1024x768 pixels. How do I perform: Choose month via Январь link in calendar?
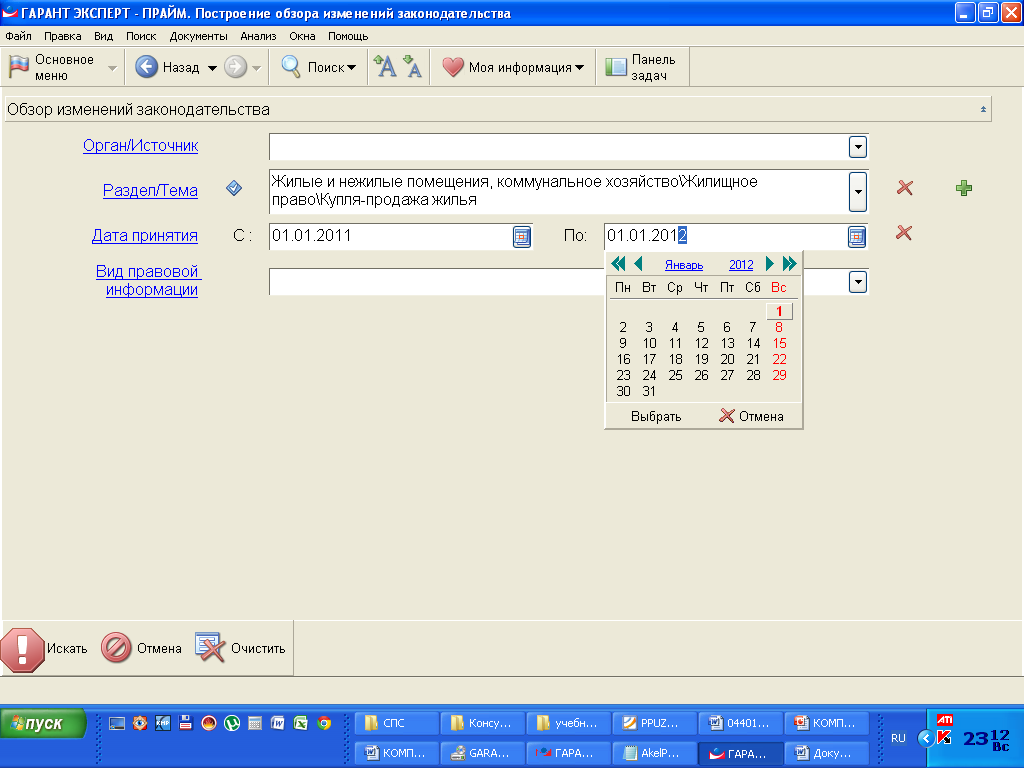click(684, 264)
